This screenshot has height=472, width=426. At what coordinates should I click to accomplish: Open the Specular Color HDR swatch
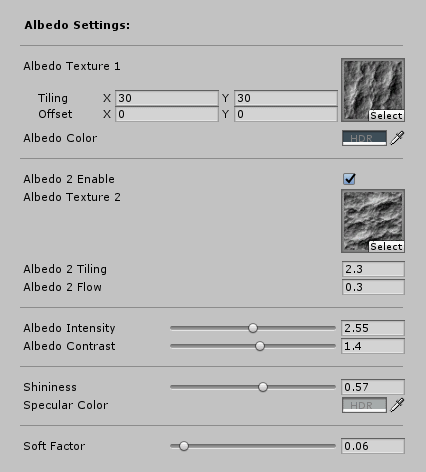(364, 405)
